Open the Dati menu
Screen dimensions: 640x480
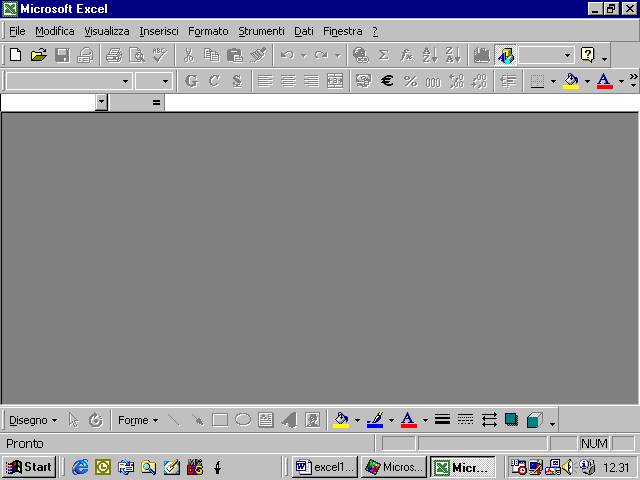[304, 31]
